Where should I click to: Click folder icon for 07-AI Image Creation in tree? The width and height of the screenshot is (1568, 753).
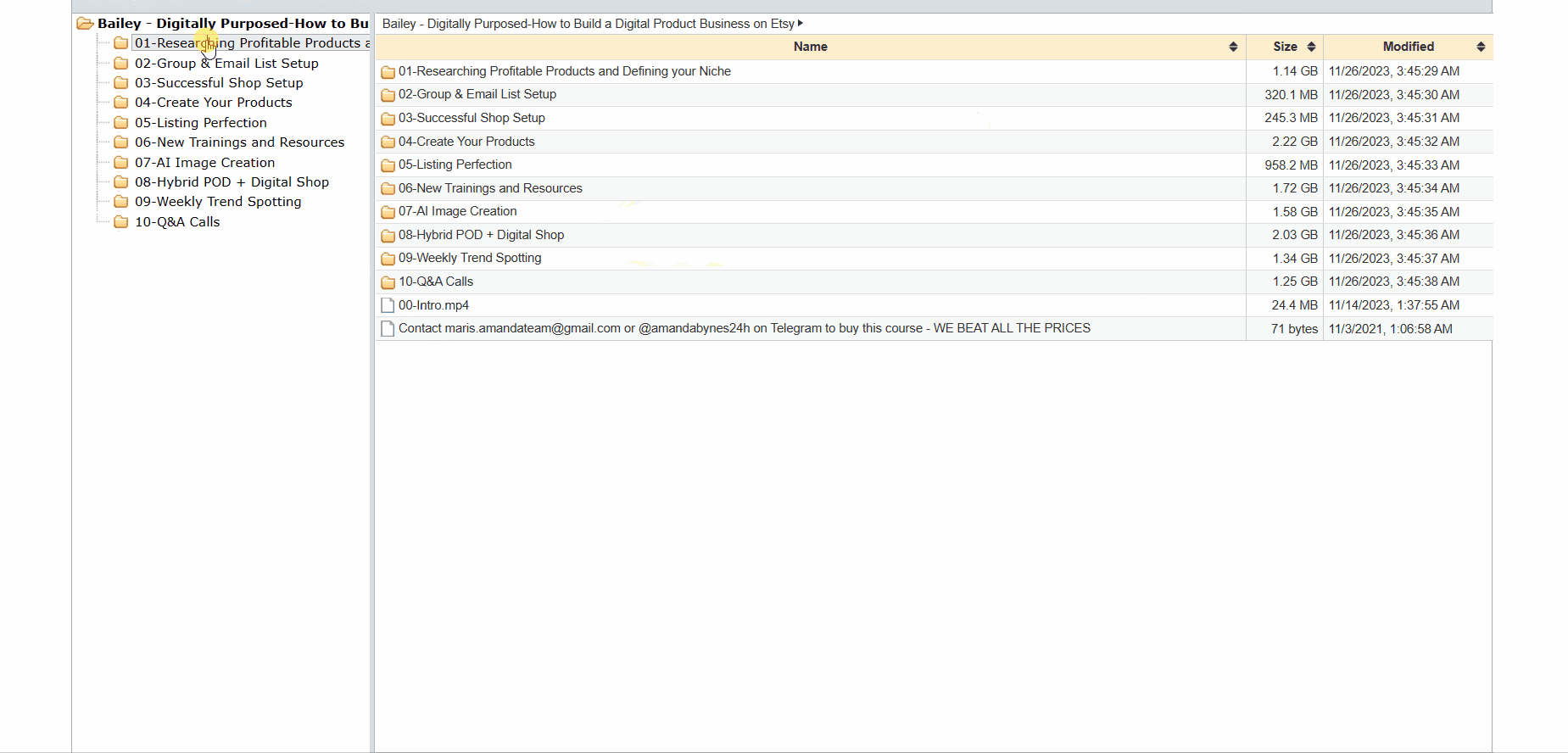coord(121,162)
